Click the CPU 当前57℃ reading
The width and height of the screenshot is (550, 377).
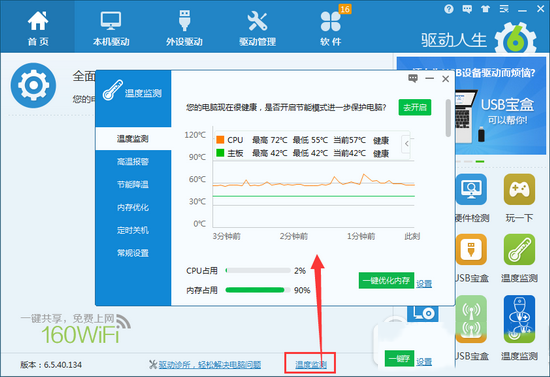click(349, 140)
